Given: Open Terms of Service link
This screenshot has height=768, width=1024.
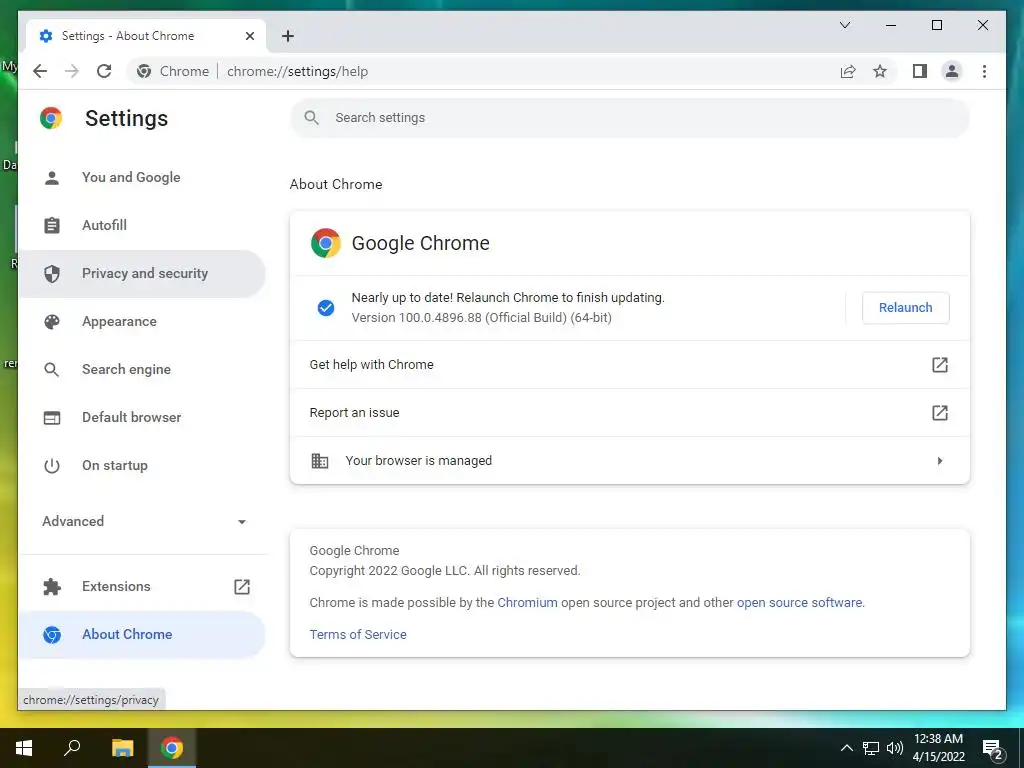Looking at the screenshot, I should [358, 635].
